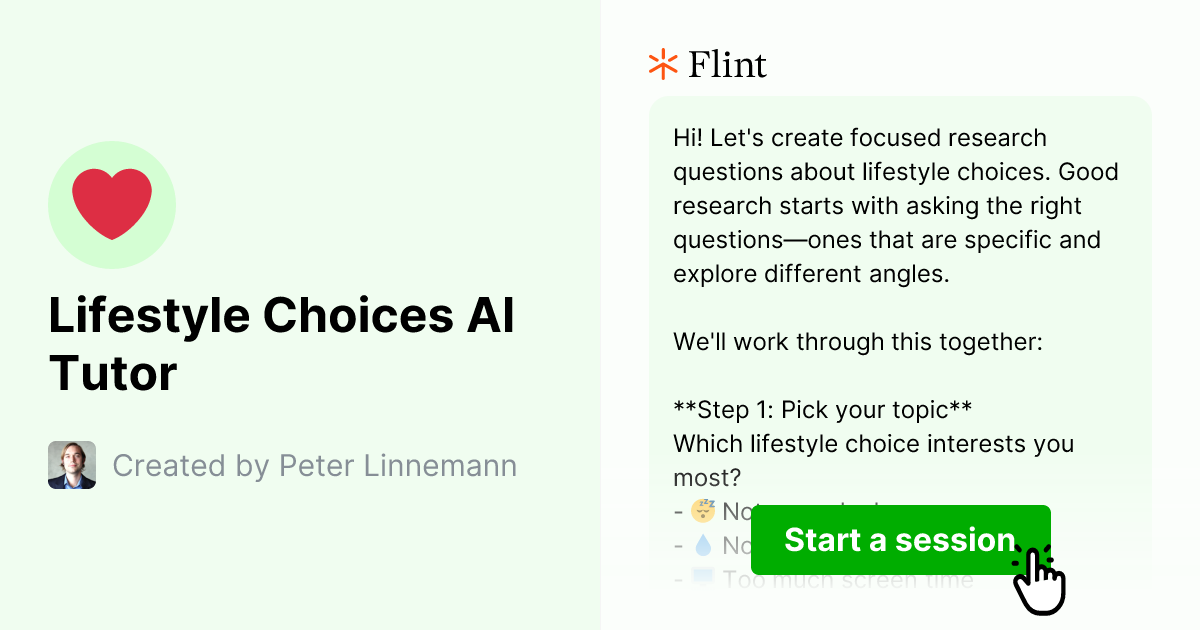This screenshot has width=1200, height=630.
Task: Expand the lifestyle choices list
Action: [x=800, y=545]
